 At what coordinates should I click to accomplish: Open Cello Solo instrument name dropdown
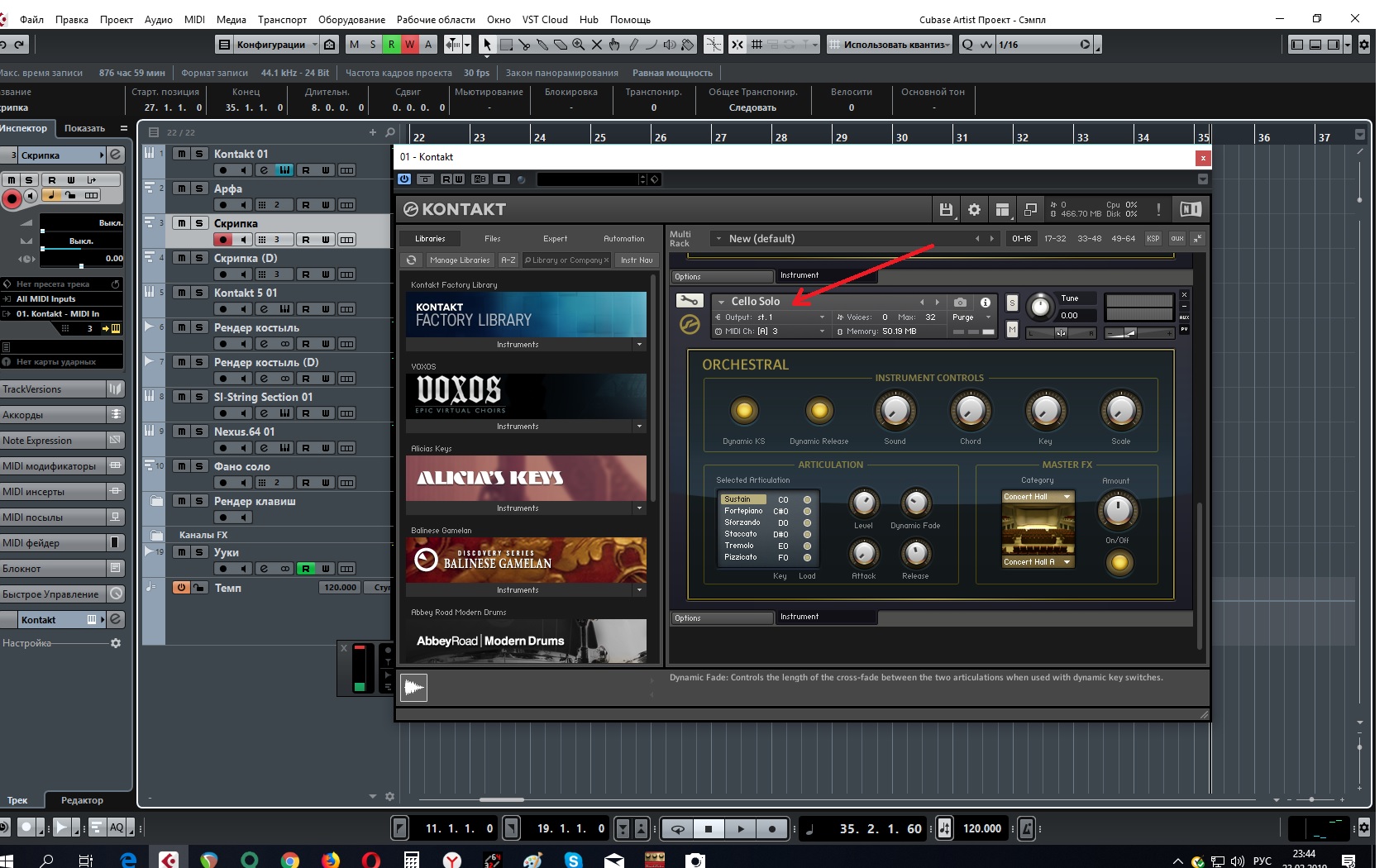[x=721, y=302]
